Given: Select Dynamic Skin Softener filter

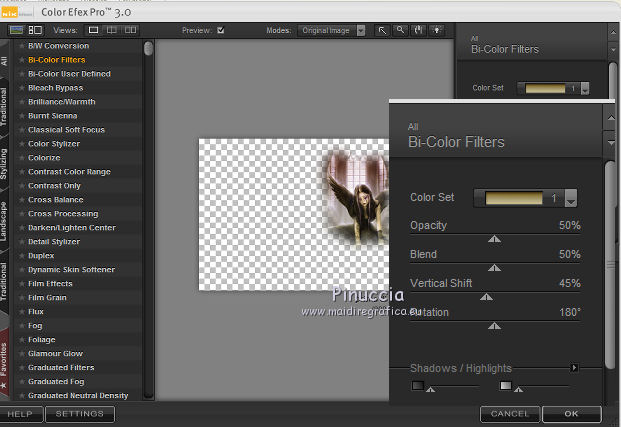Looking at the screenshot, I should click(72, 270).
